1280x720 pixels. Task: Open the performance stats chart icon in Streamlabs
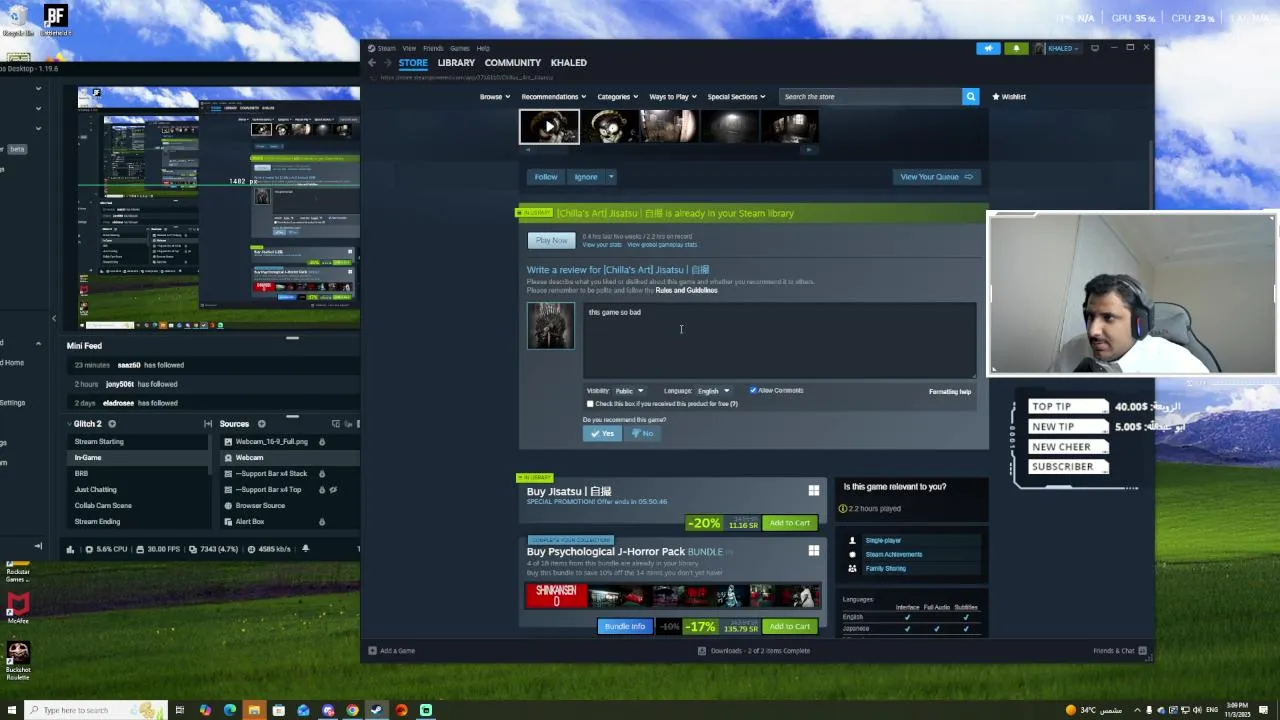coord(70,549)
